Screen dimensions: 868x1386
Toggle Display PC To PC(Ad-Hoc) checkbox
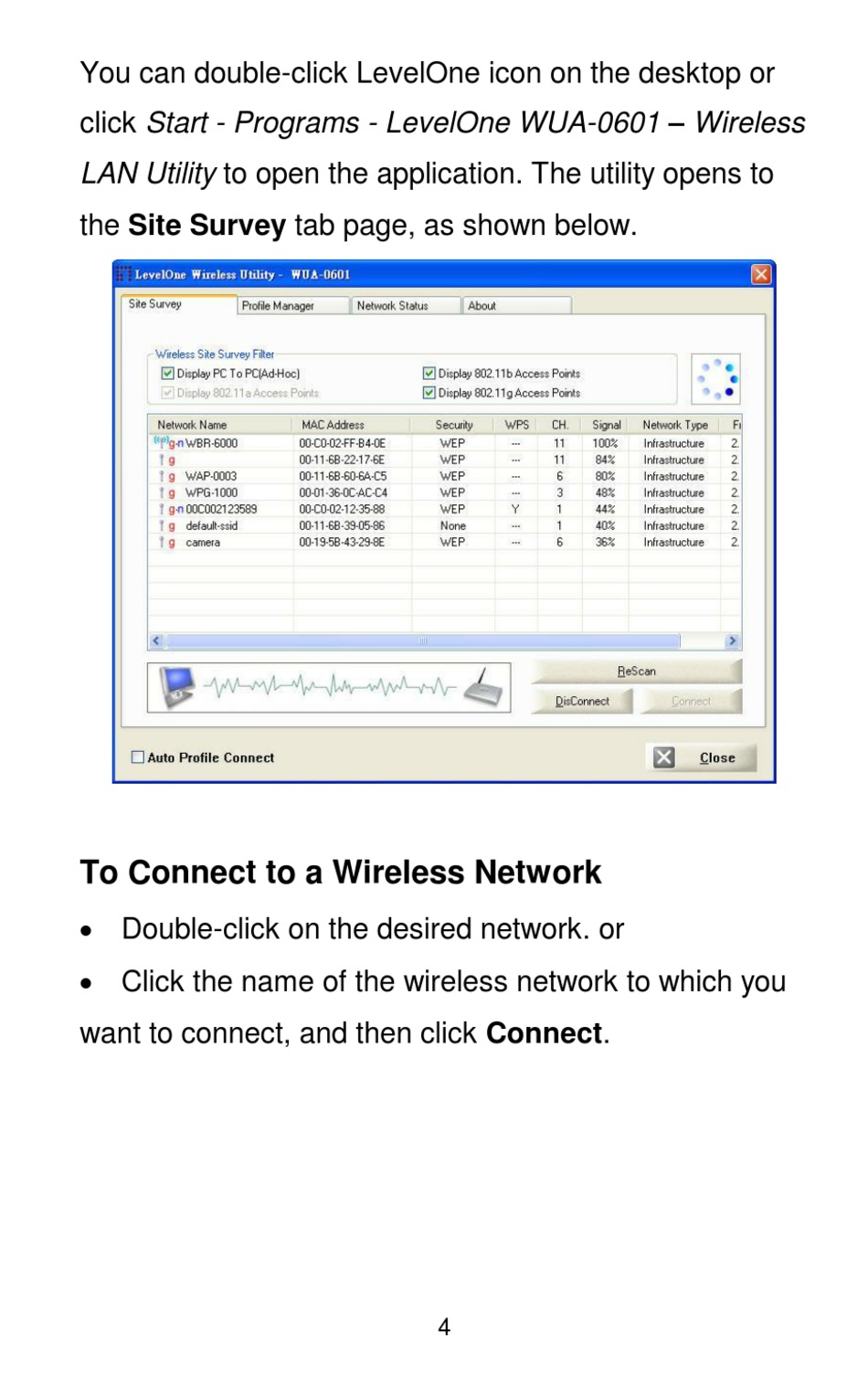(x=167, y=373)
